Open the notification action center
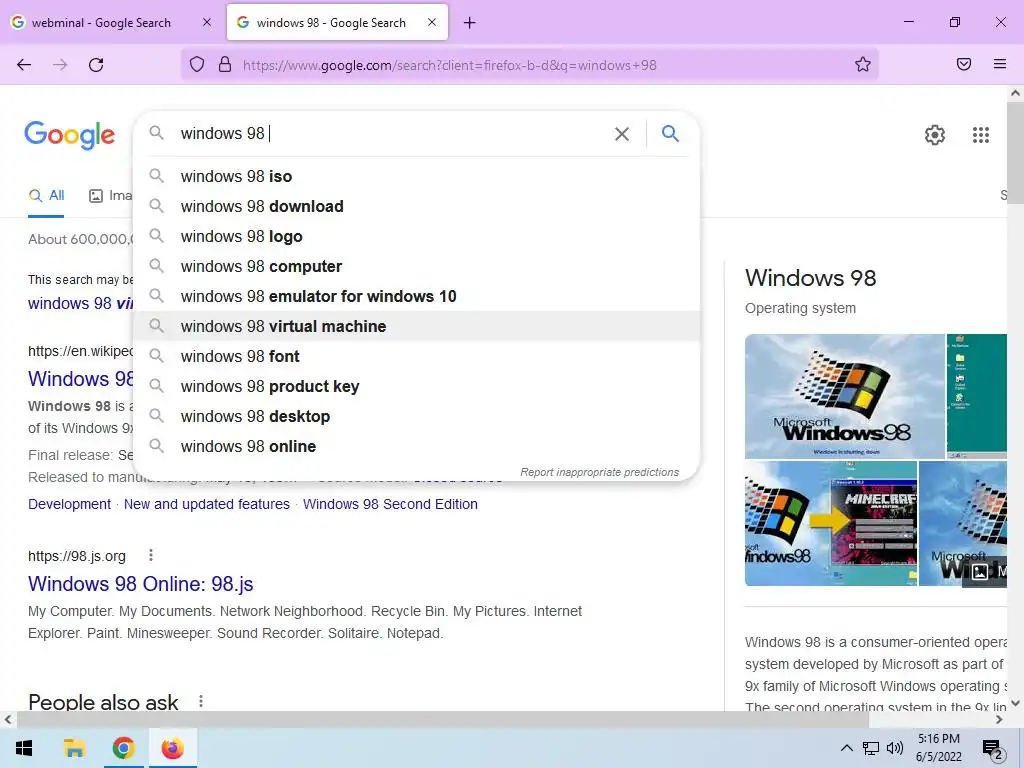 tap(992, 749)
